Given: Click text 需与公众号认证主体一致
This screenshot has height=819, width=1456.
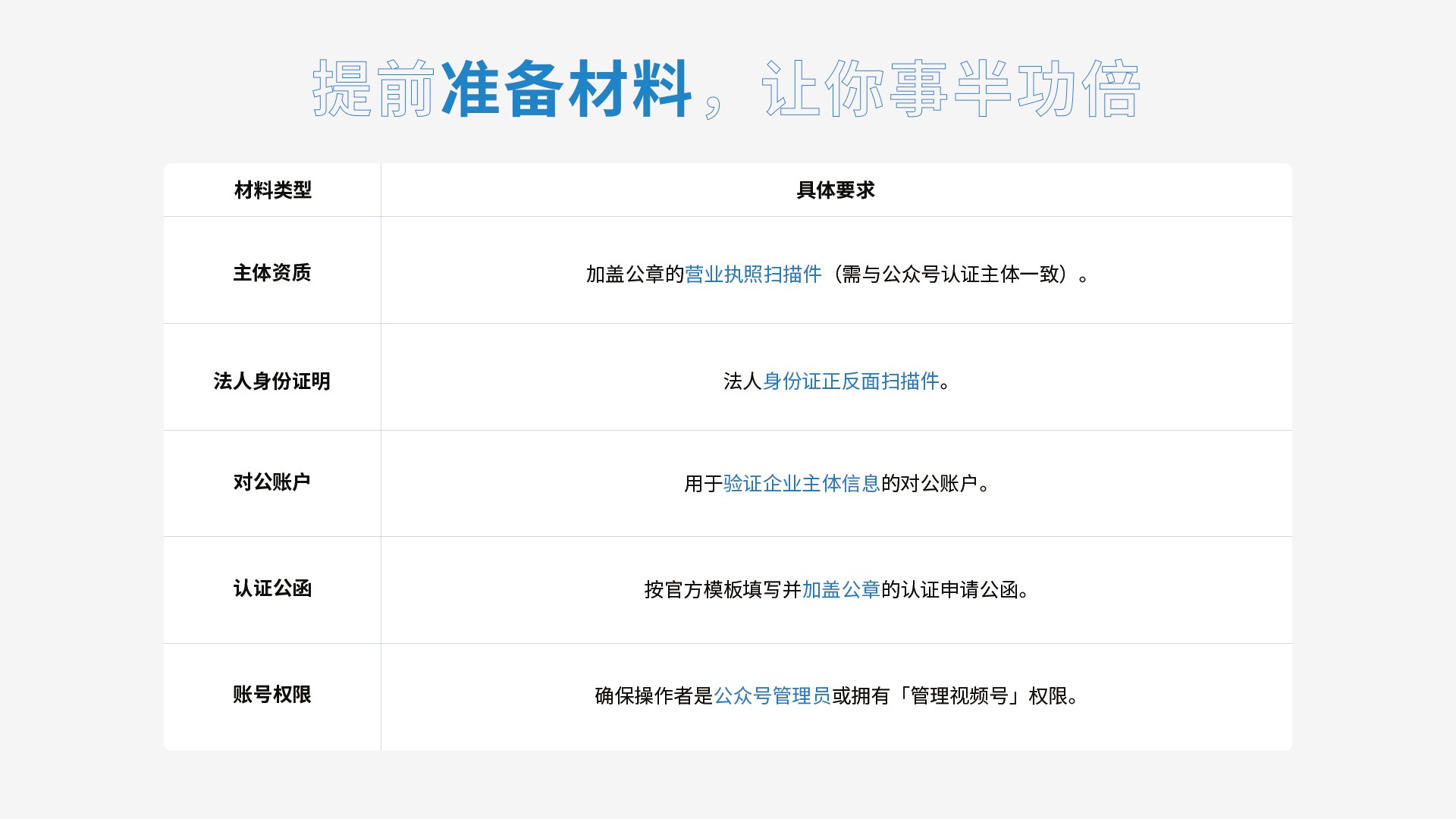Looking at the screenshot, I should click(950, 275).
